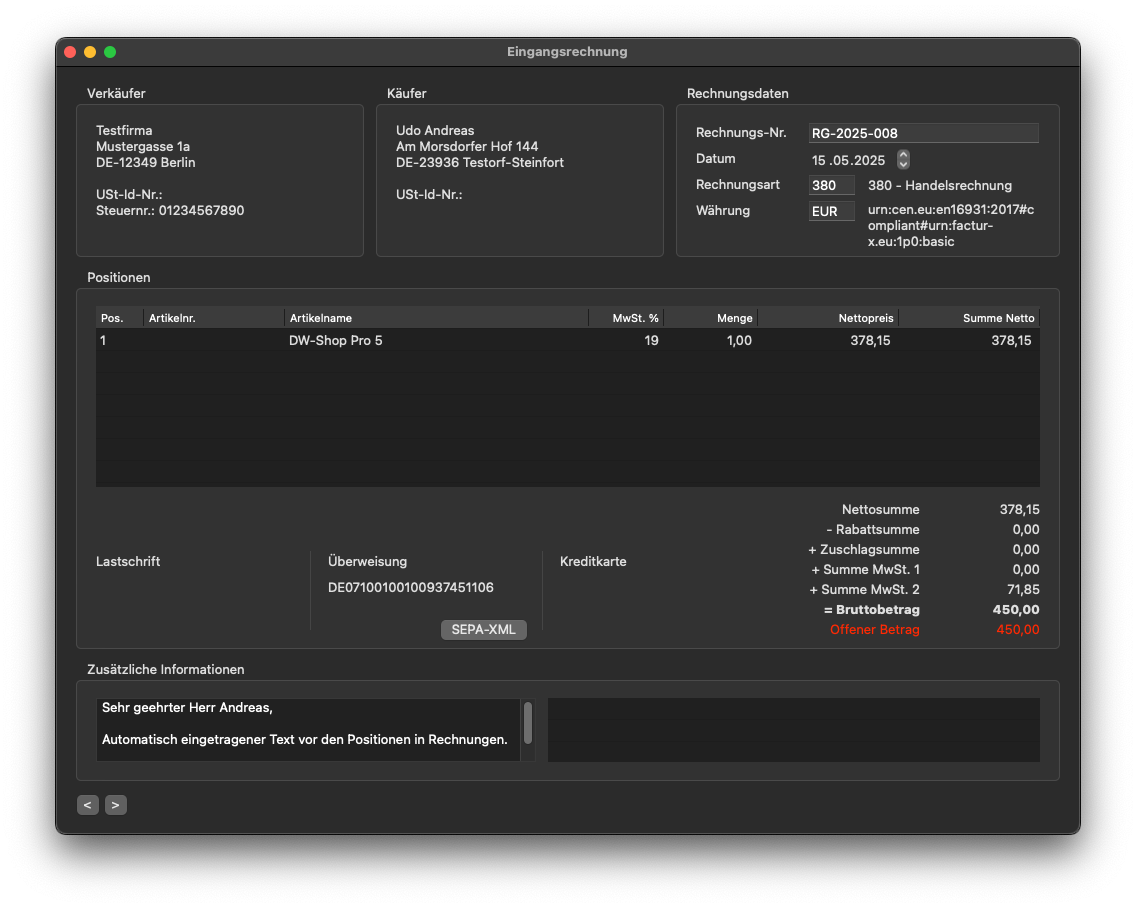Click the Lastschrift label

[128, 562]
